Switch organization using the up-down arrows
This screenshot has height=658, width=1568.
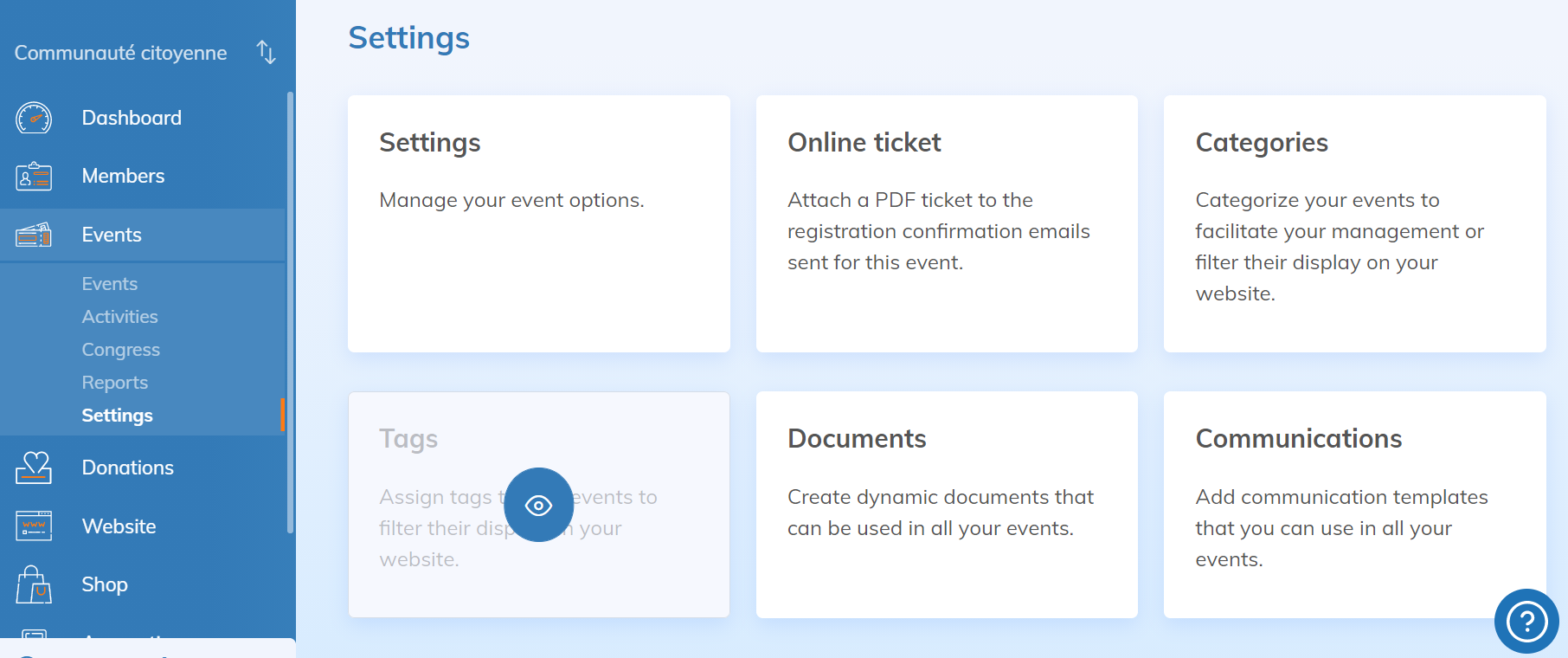(x=267, y=53)
